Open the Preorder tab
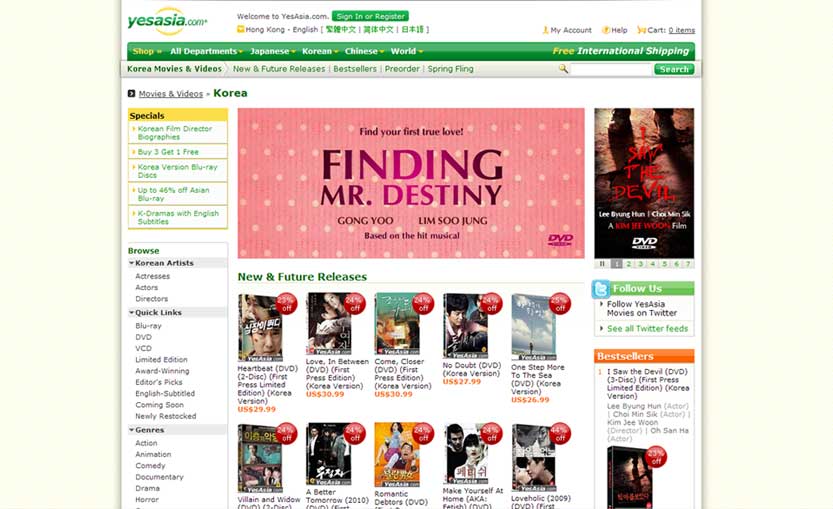 [x=402, y=69]
